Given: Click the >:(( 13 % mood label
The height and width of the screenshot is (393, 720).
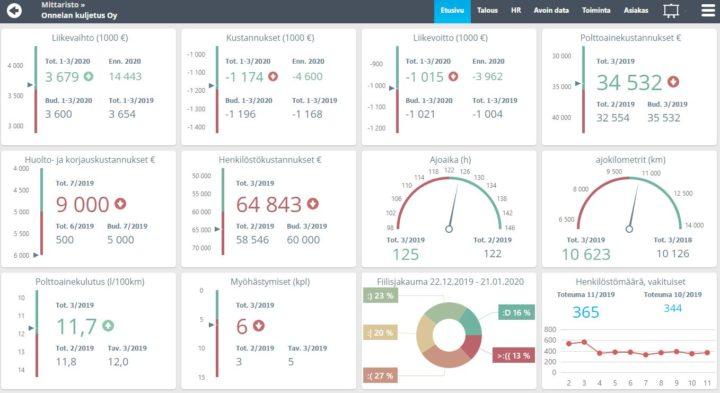Looking at the screenshot, I should tap(513, 355).
